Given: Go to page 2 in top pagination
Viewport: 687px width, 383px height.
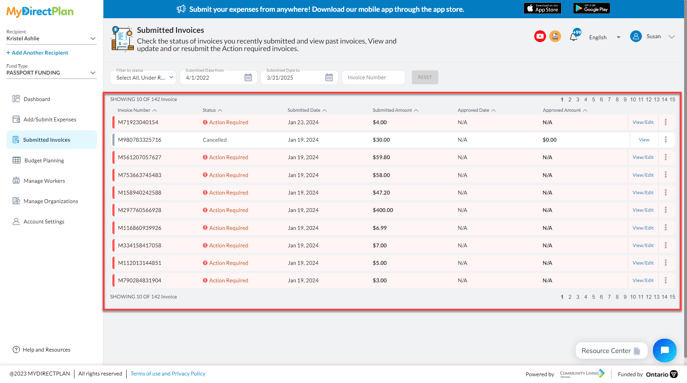Looking at the screenshot, I should coord(570,99).
